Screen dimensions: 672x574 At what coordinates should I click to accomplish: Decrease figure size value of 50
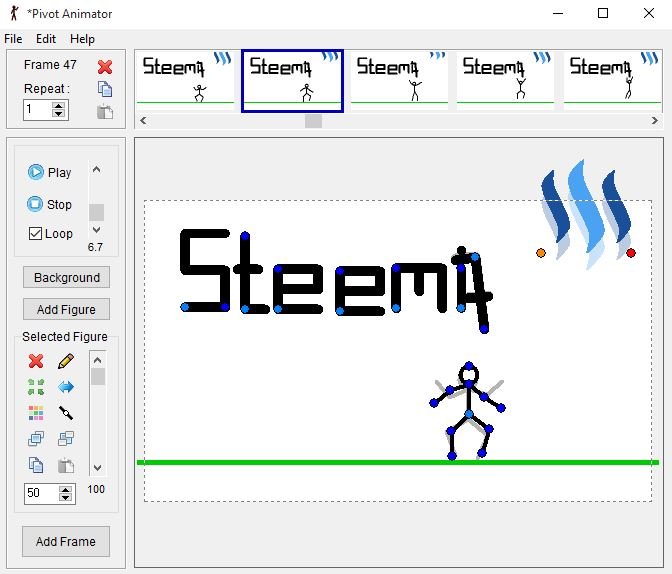pyautogui.click(x=65, y=498)
